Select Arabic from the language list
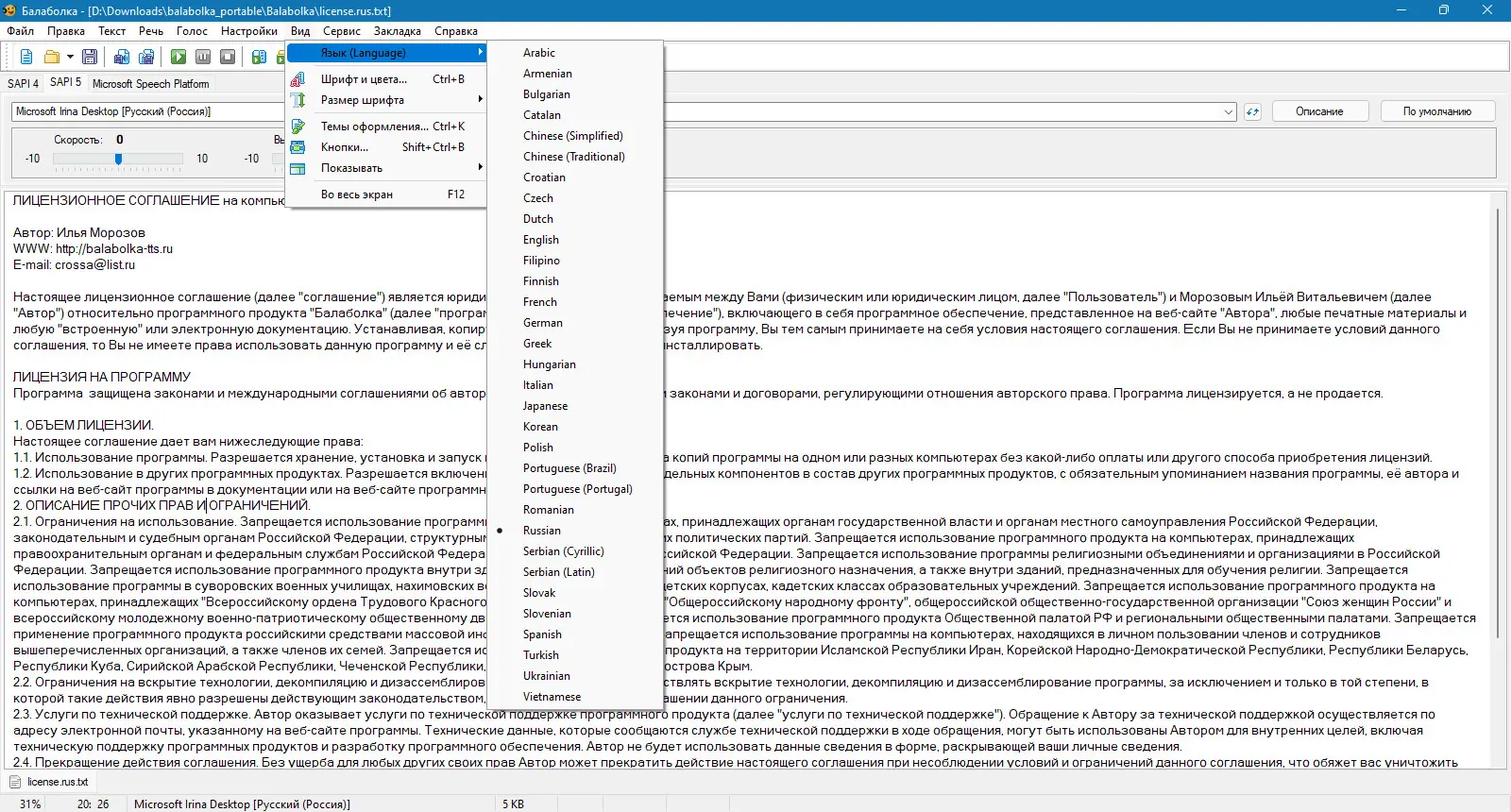 click(574, 53)
